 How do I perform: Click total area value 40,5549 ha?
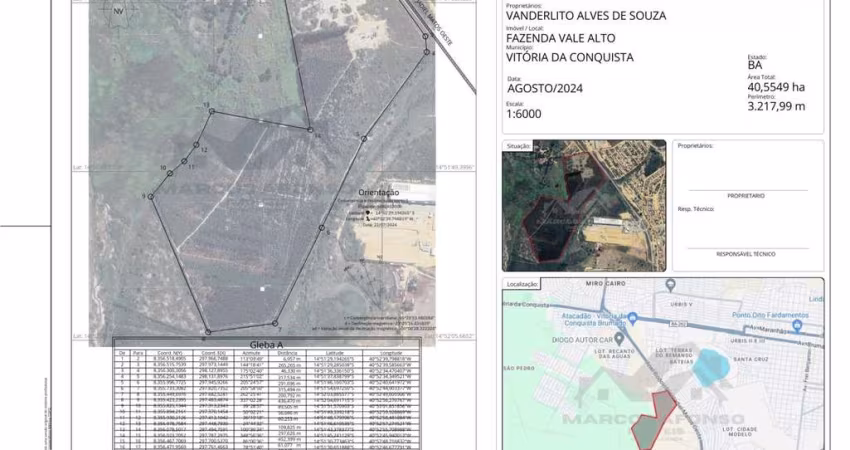(x=776, y=87)
